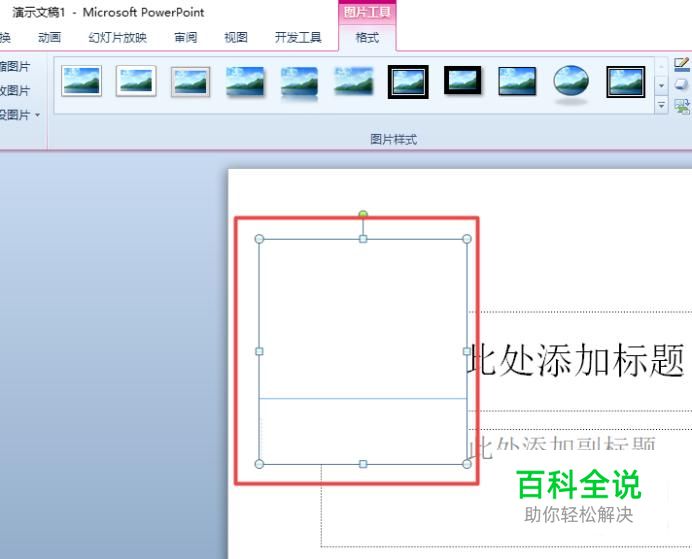Click the right-middle resize handle
Viewport: 692px width, 559px height.
[x=467, y=351]
